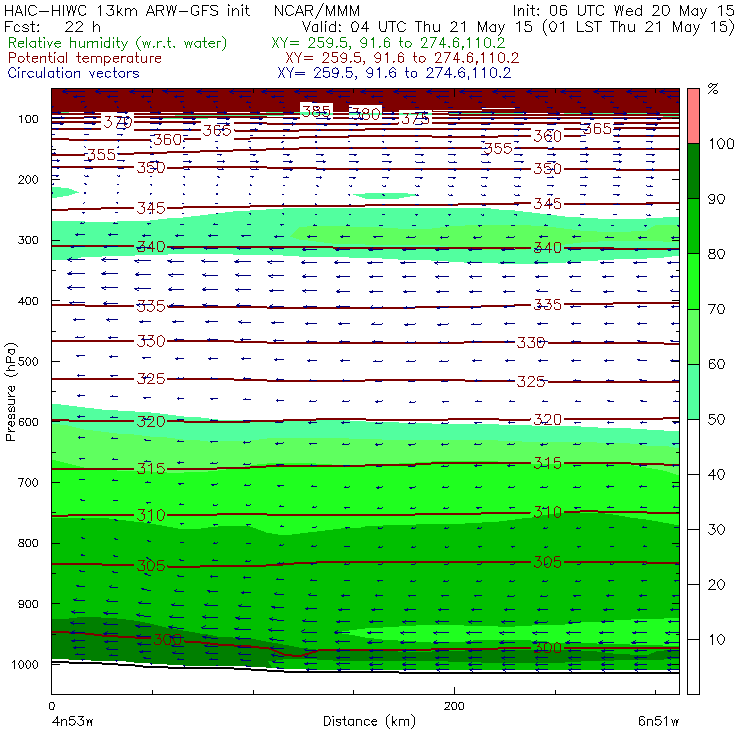This screenshot has height=740, width=740.
Task: Click the colorbar tick label '50'
Action: coord(716,420)
